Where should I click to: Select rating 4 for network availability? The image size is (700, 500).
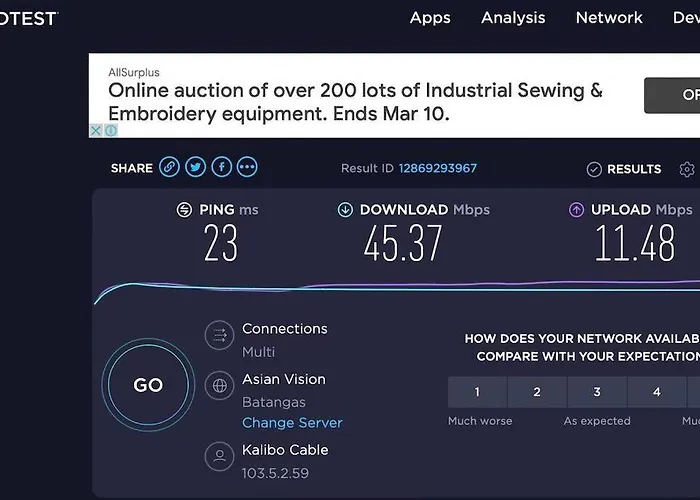[657, 392]
